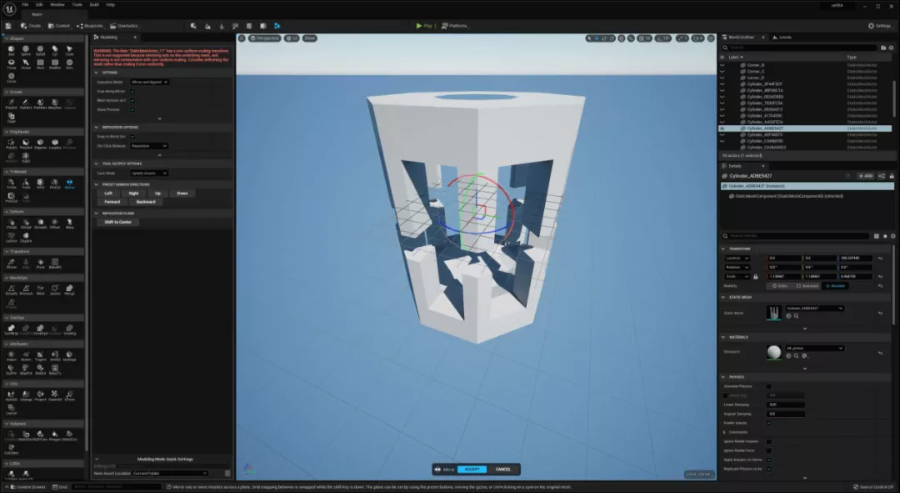
Task: Select Cylinder_A6F48873 in the outliner
Action: point(765,135)
